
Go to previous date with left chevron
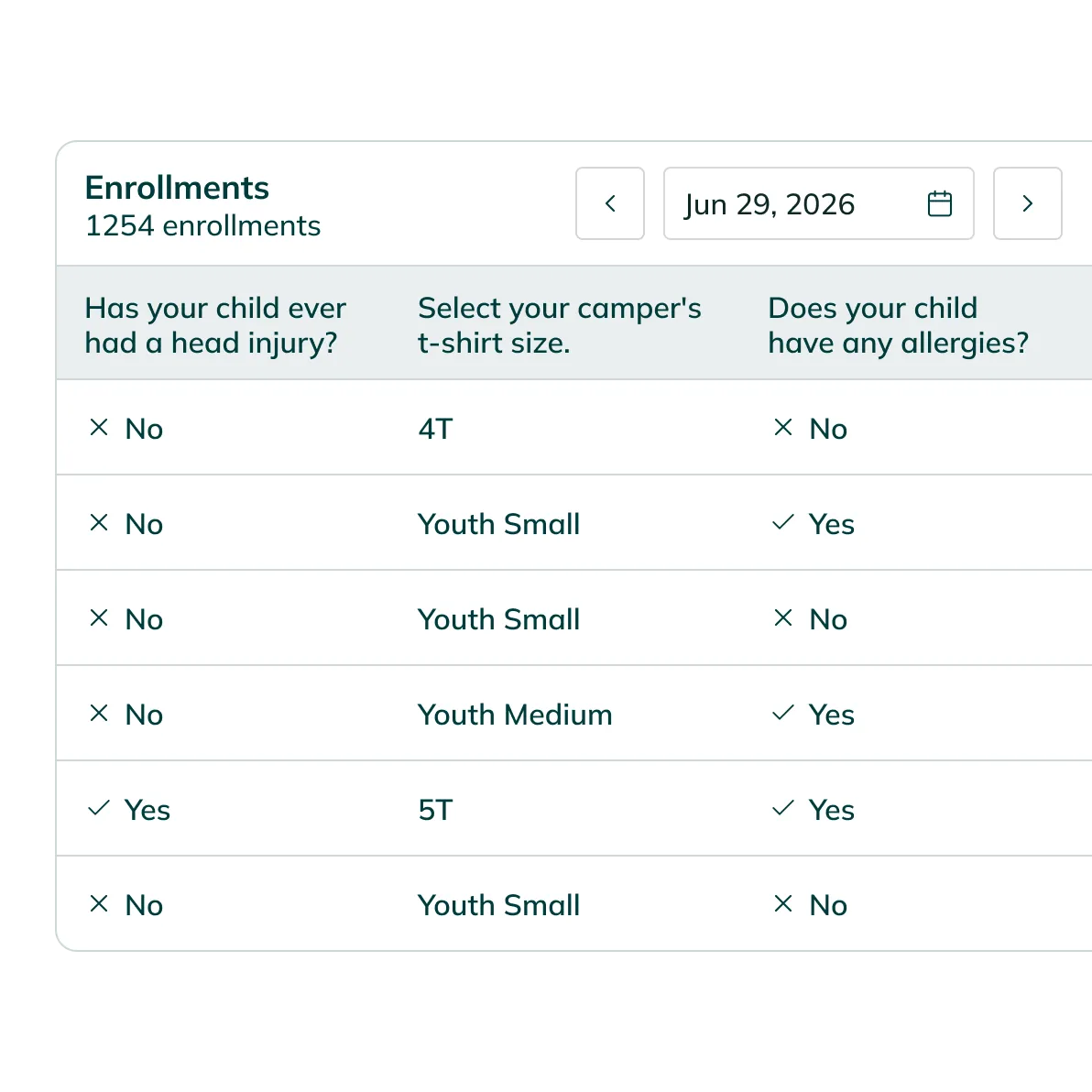pos(610,203)
